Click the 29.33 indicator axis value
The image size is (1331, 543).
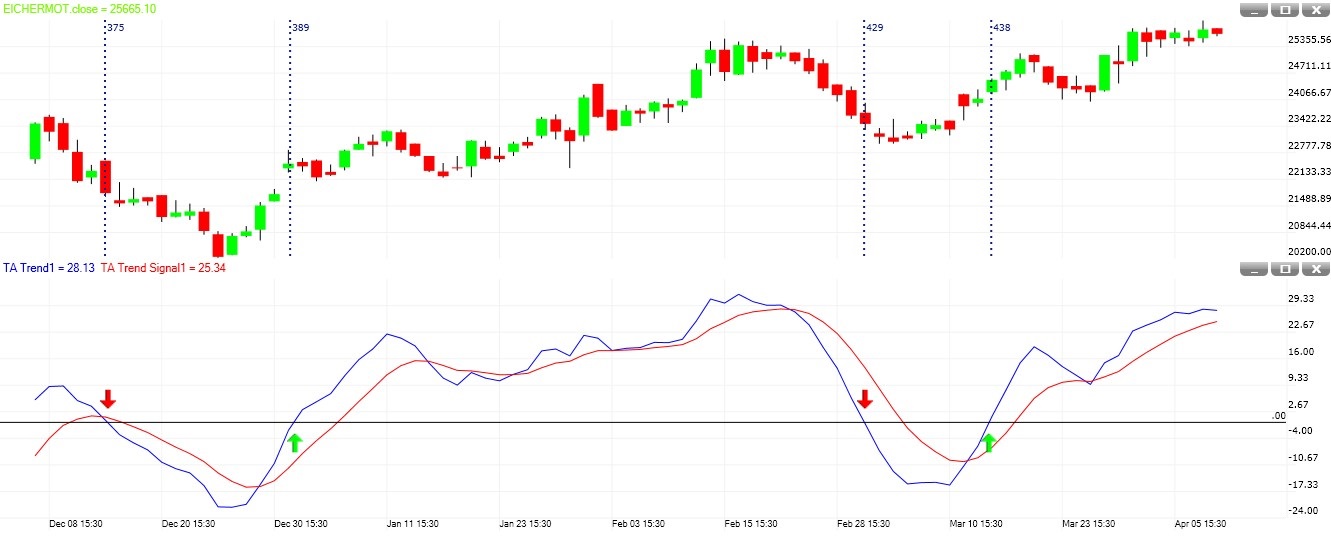(1300, 299)
